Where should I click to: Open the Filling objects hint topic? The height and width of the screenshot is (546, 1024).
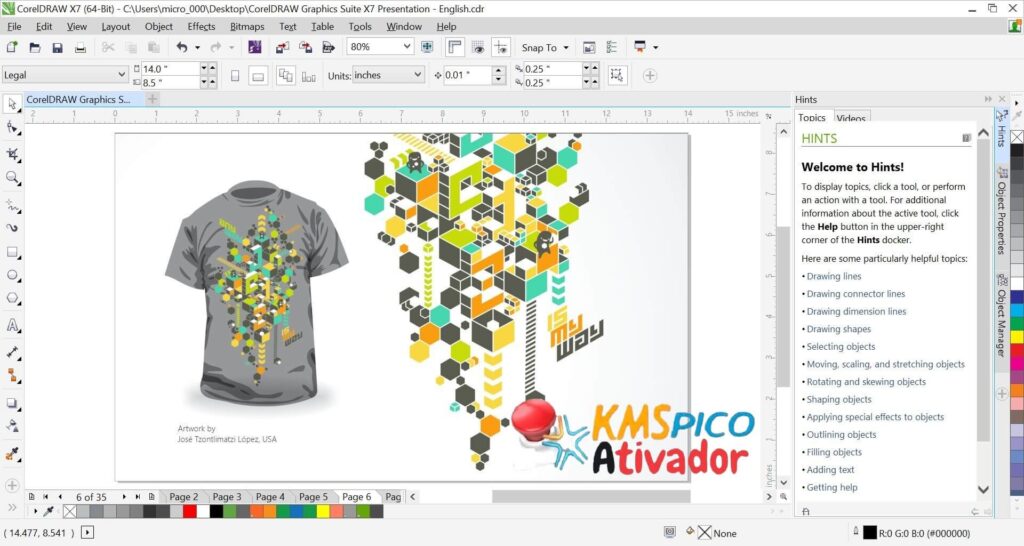(x=834, y=452)
